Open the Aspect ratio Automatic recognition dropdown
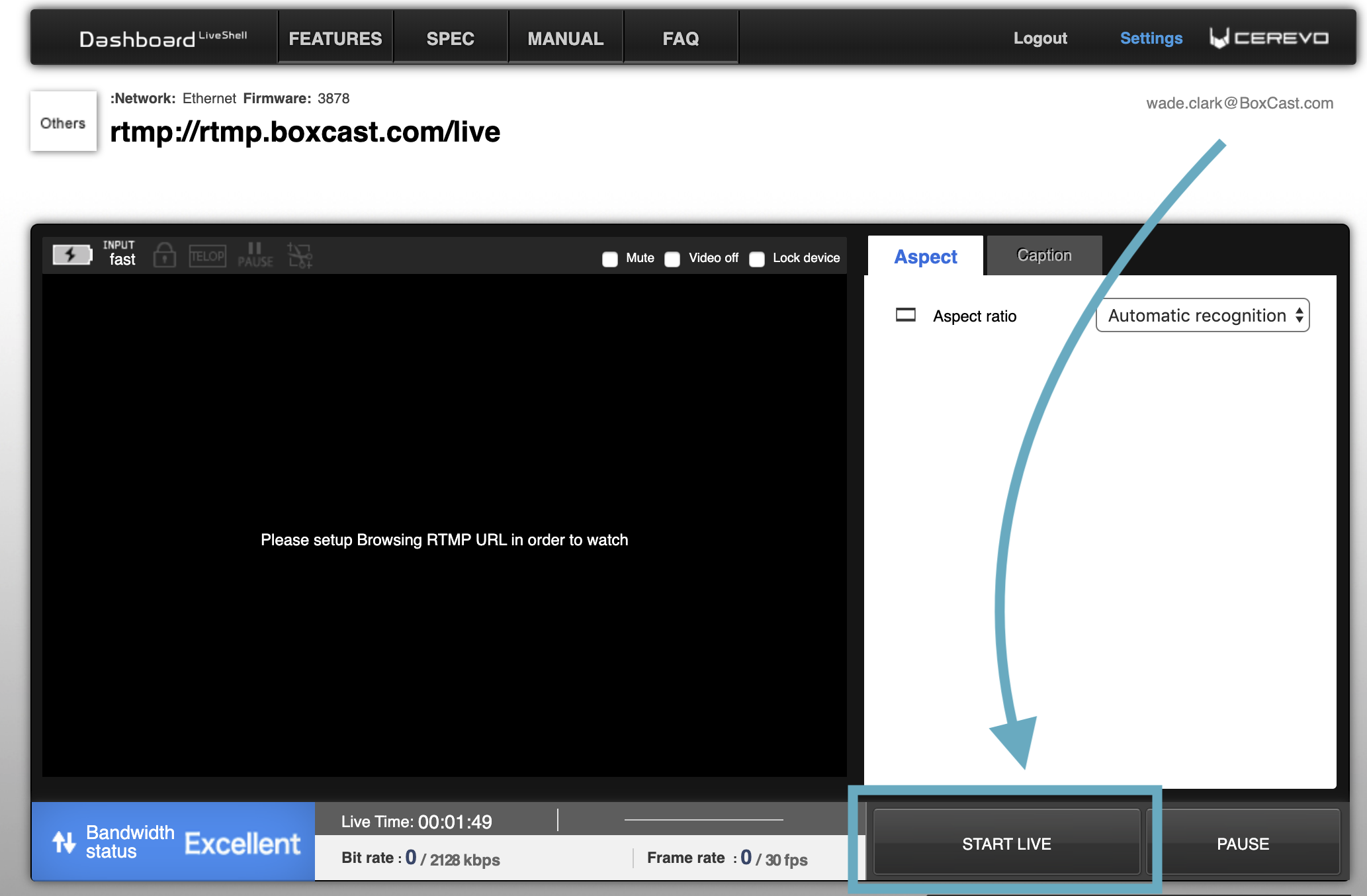 (1202, 316)
